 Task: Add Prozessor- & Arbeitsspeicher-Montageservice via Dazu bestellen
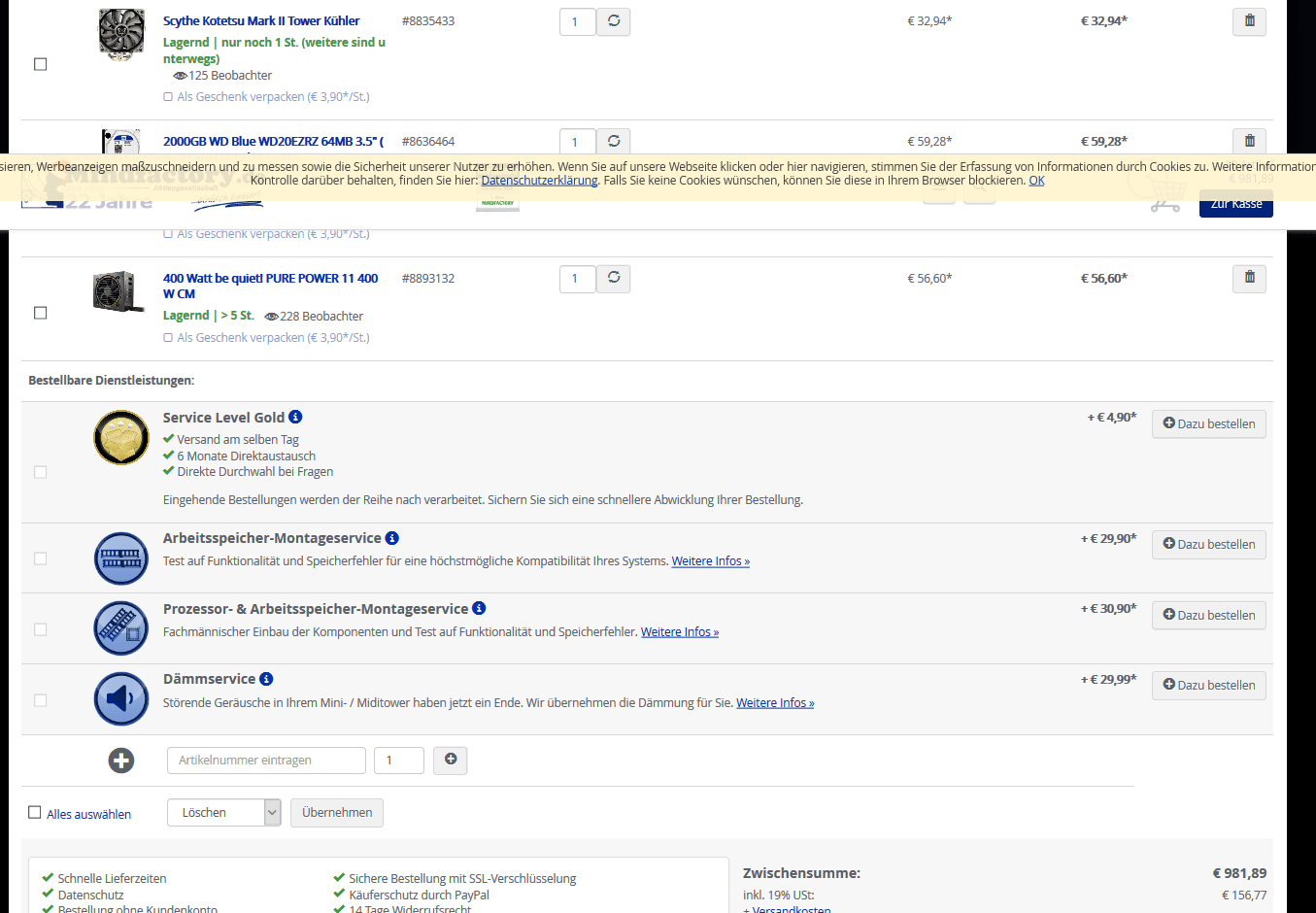pos(1209,615)
